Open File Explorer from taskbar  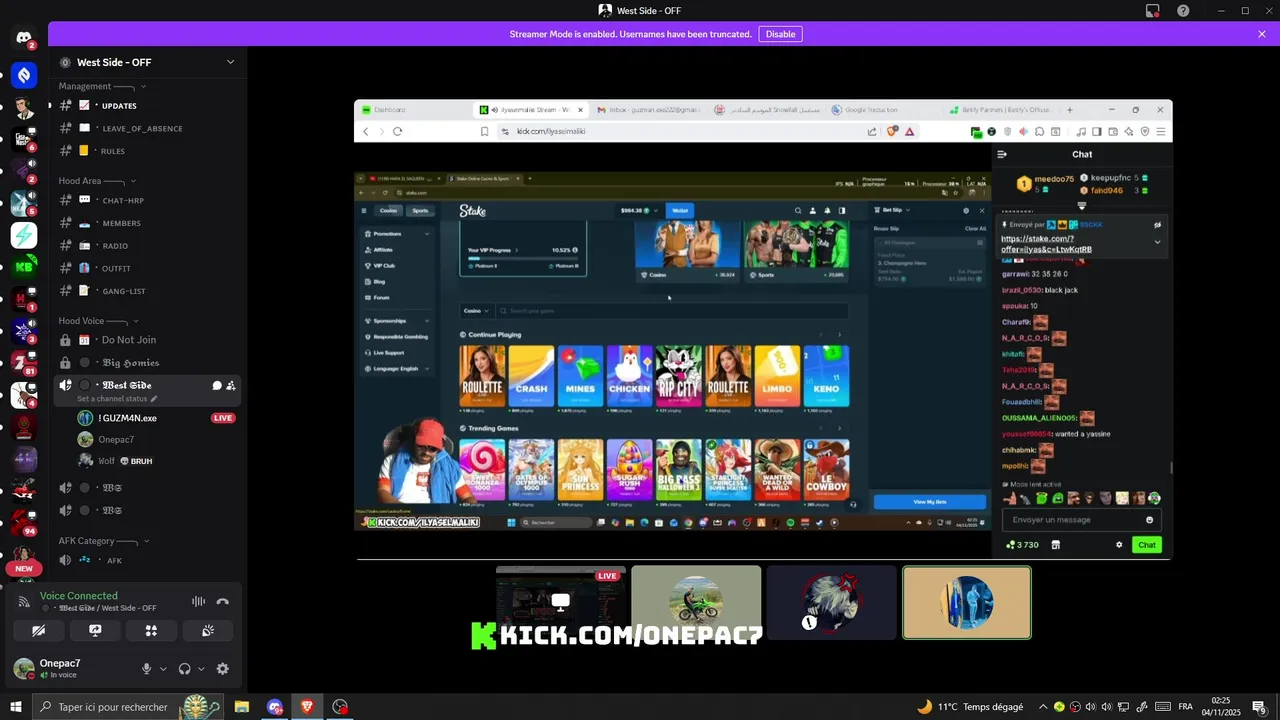coord(241,707)
